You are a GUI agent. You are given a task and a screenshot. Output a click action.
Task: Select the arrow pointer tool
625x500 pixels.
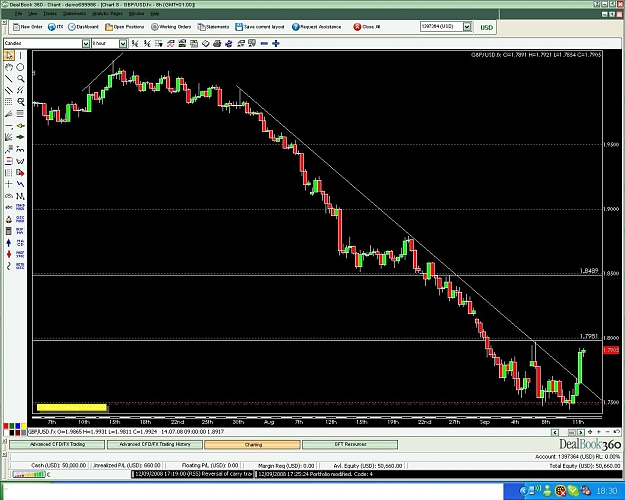[9, 55]
